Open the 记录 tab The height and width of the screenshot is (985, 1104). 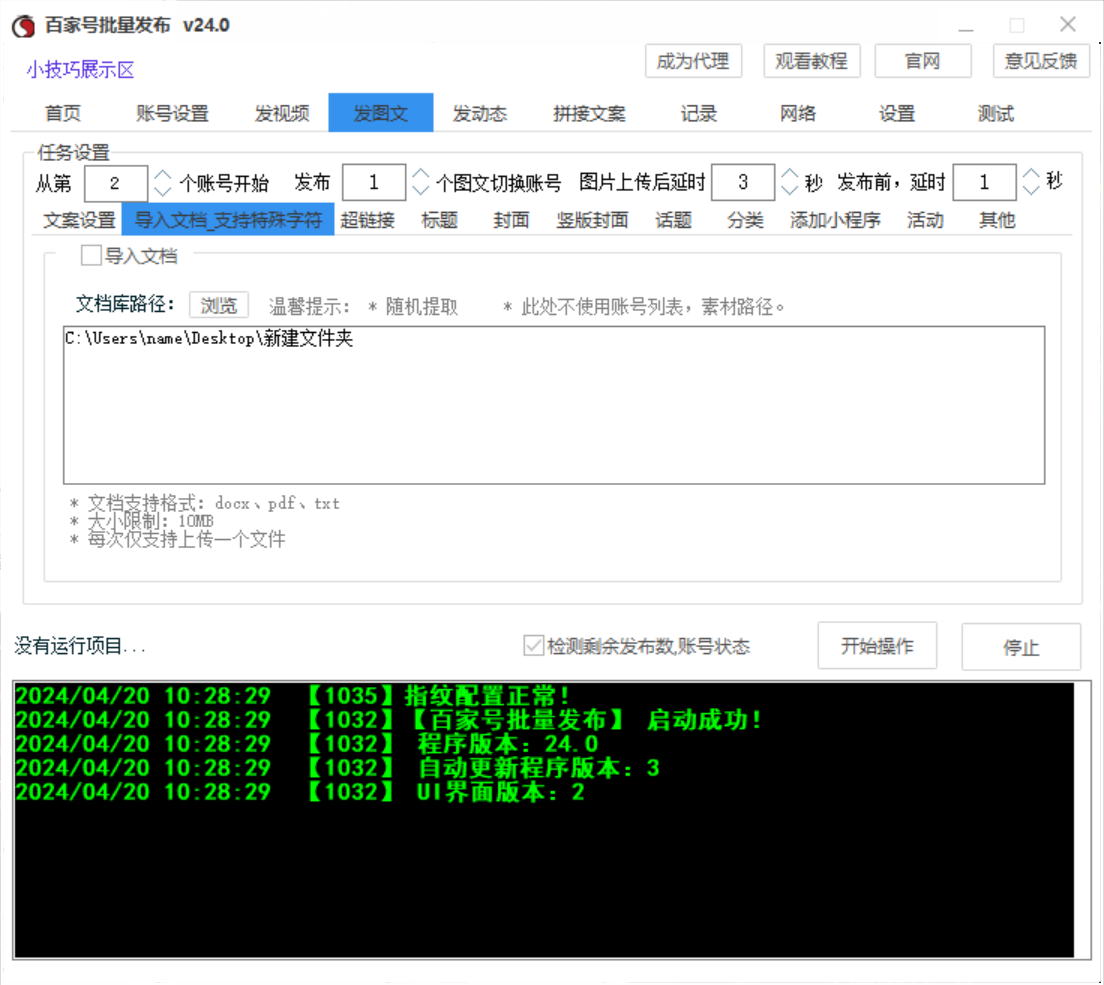pyautogui.click(x=698, y=113)
